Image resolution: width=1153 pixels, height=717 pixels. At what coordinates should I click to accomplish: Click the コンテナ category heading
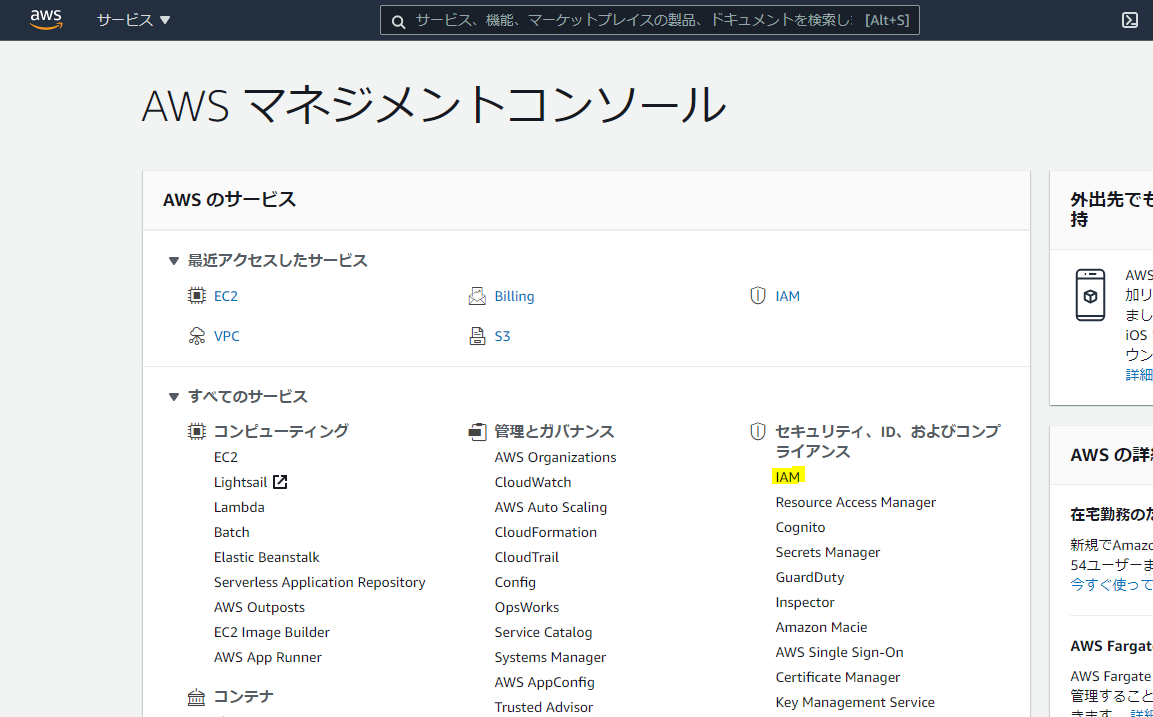point(243,696)
